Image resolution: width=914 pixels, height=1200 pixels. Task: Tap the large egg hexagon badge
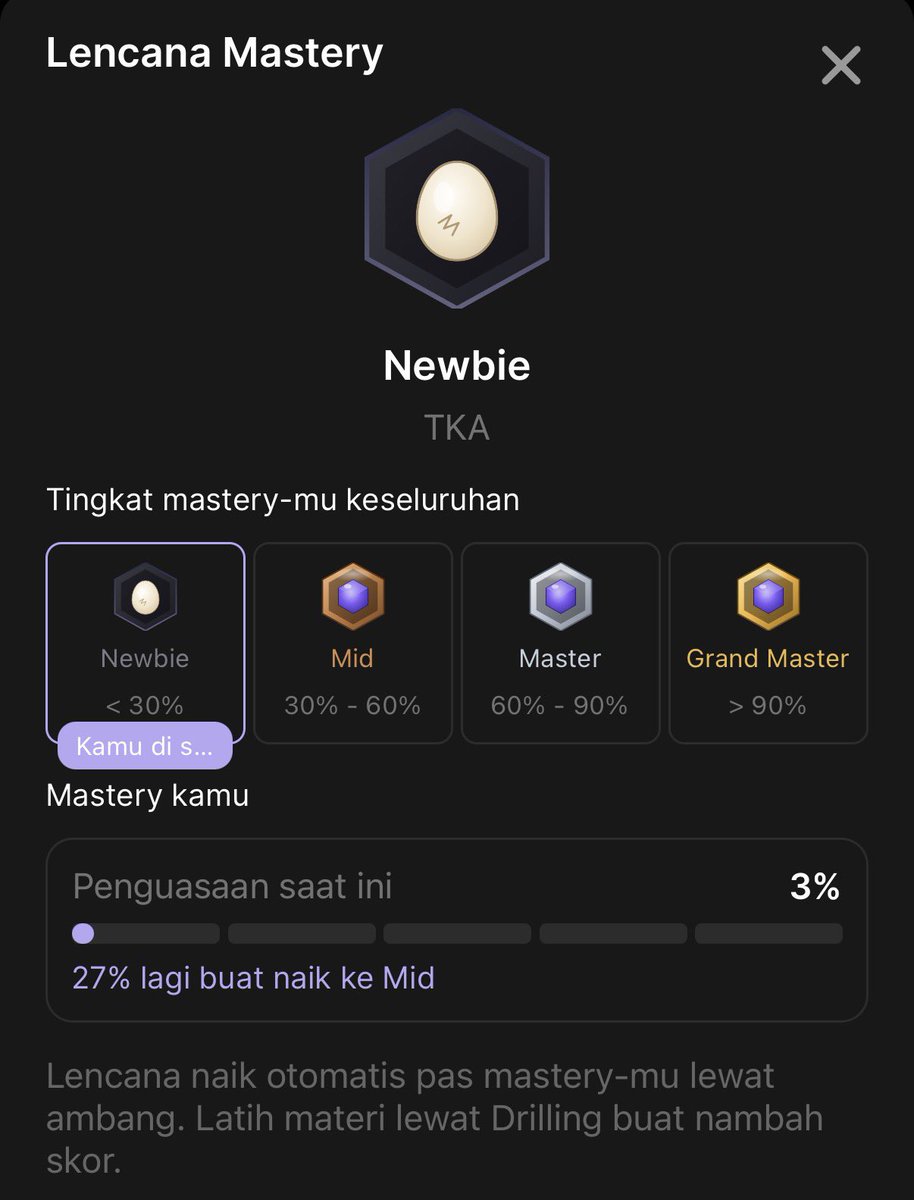457,213
